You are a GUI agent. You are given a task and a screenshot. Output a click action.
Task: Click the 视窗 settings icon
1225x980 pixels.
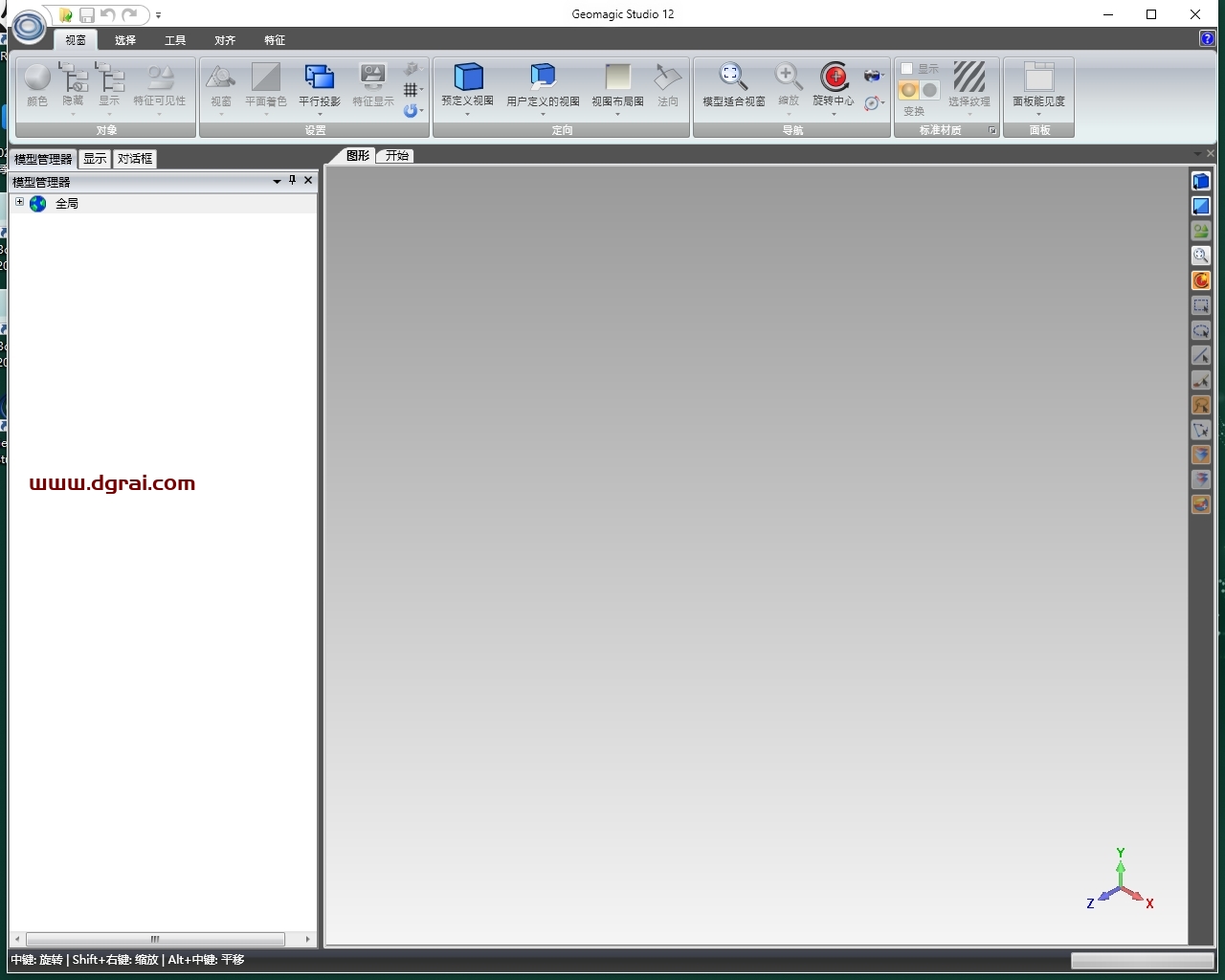(221, 78)
